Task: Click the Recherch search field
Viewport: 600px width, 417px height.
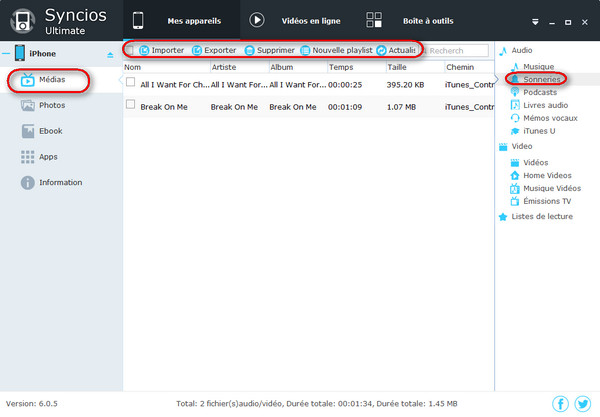Action: [456, 50]
